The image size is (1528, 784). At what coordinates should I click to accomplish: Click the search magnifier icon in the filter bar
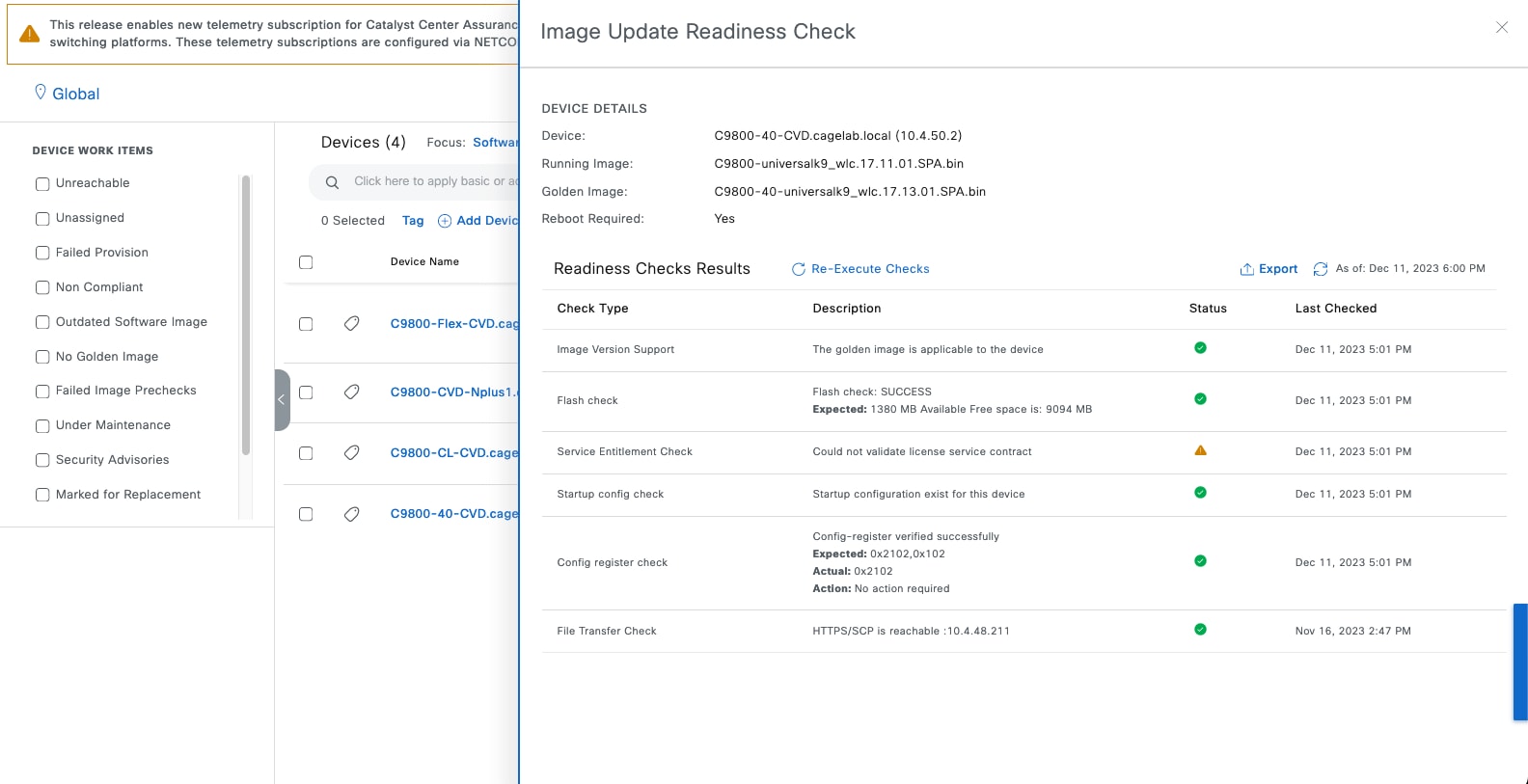332,182
